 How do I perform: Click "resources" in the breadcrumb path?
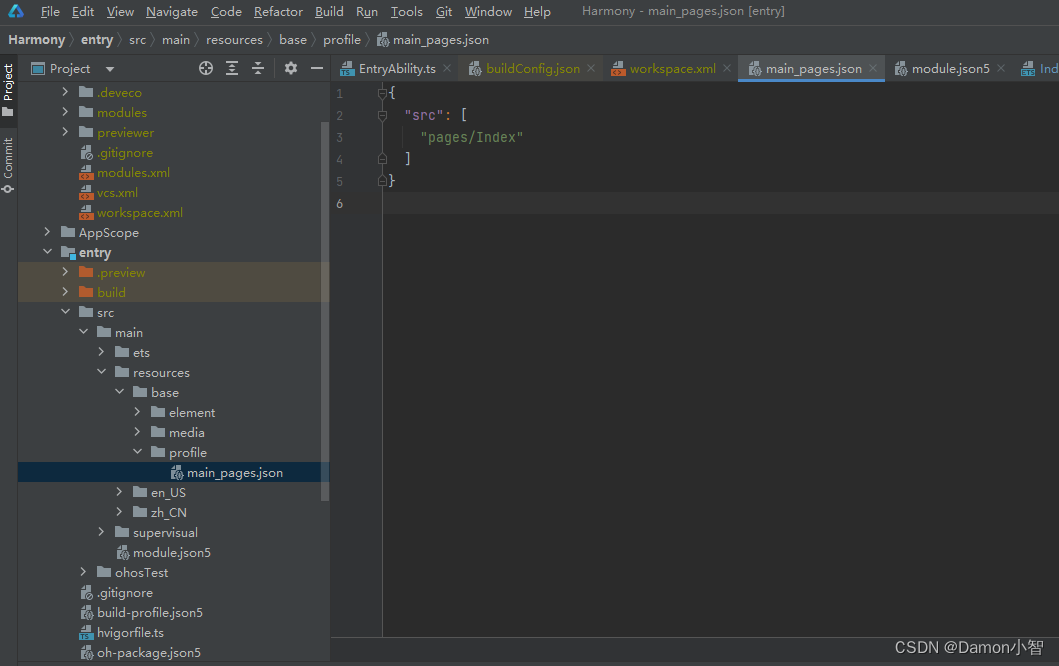click(234, 40)
